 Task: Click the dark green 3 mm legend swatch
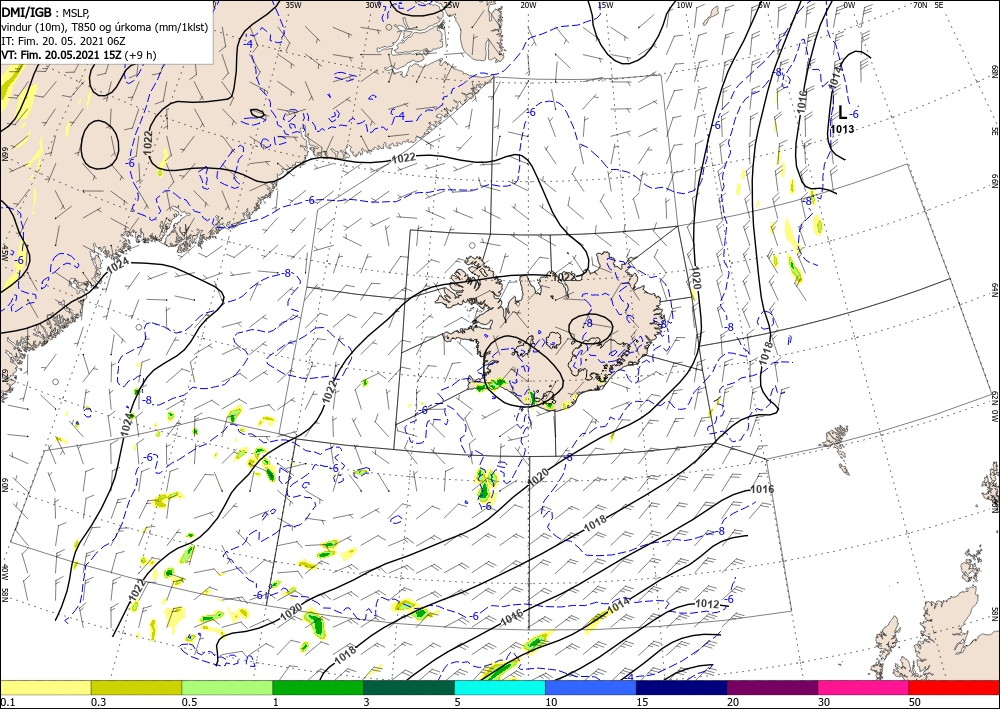pyautogui.click(x=409, y=687)
